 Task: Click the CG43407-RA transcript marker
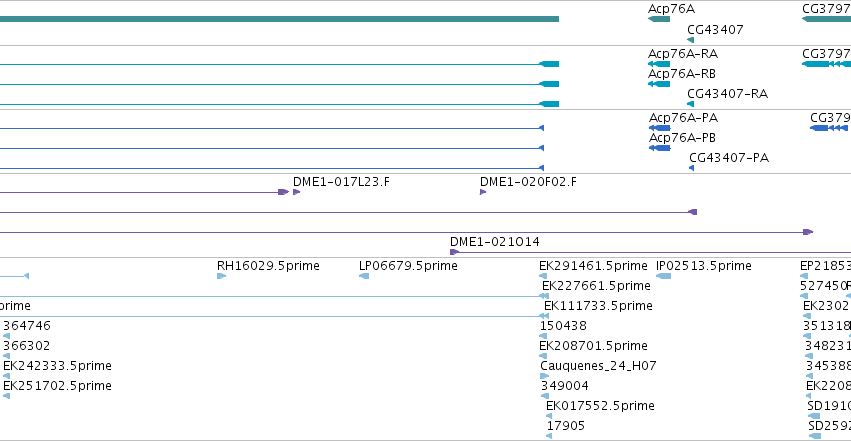click(x=690, y=104)
